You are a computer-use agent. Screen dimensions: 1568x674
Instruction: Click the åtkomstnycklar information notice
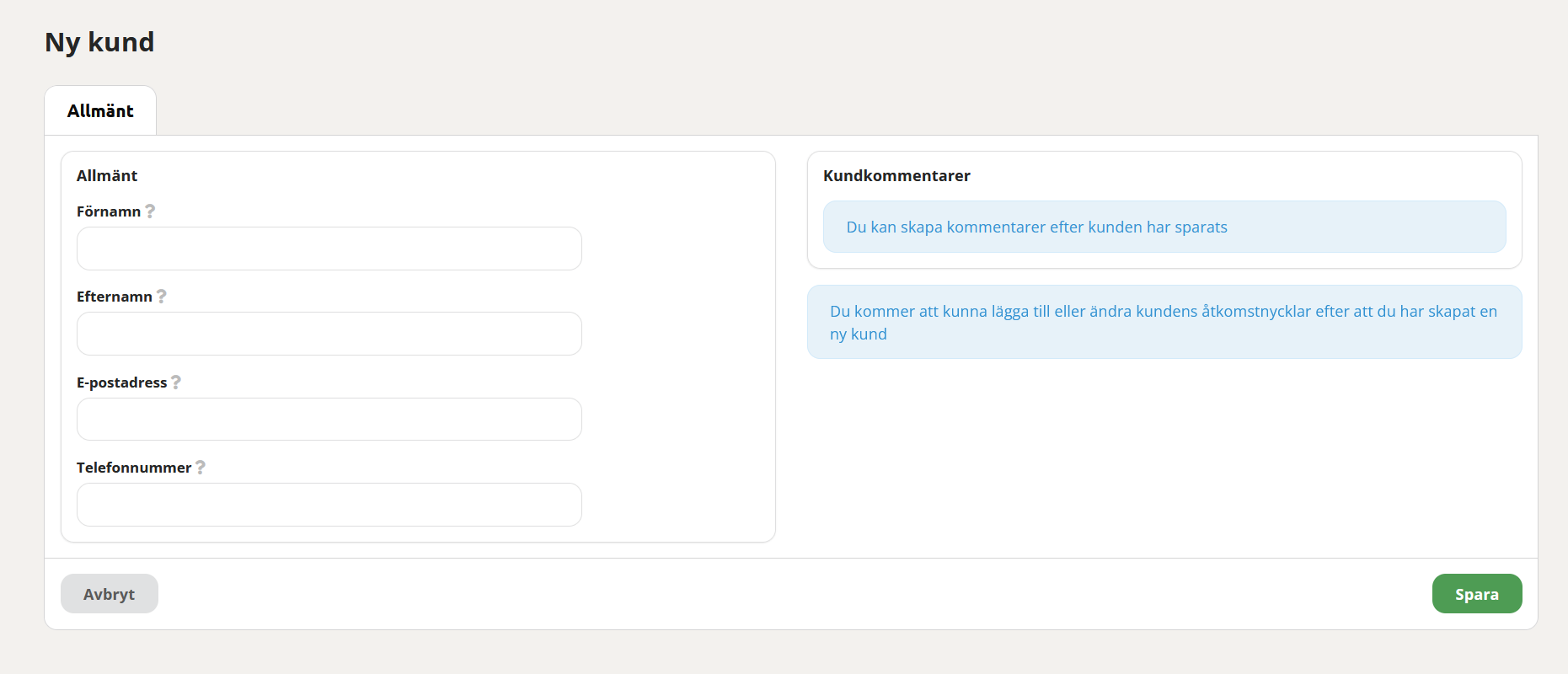(1164, 322)
